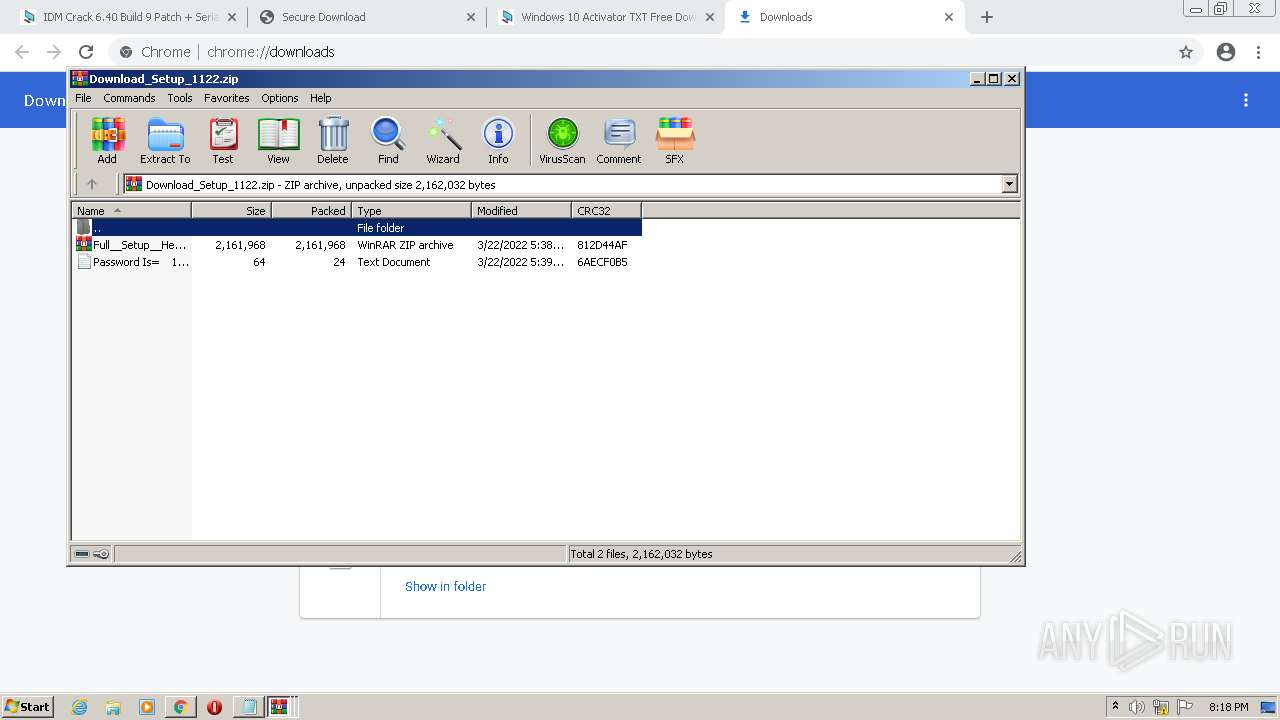The image size is (1280, 720).
Task: Click the Start button
Action: [x=28, y=707]
